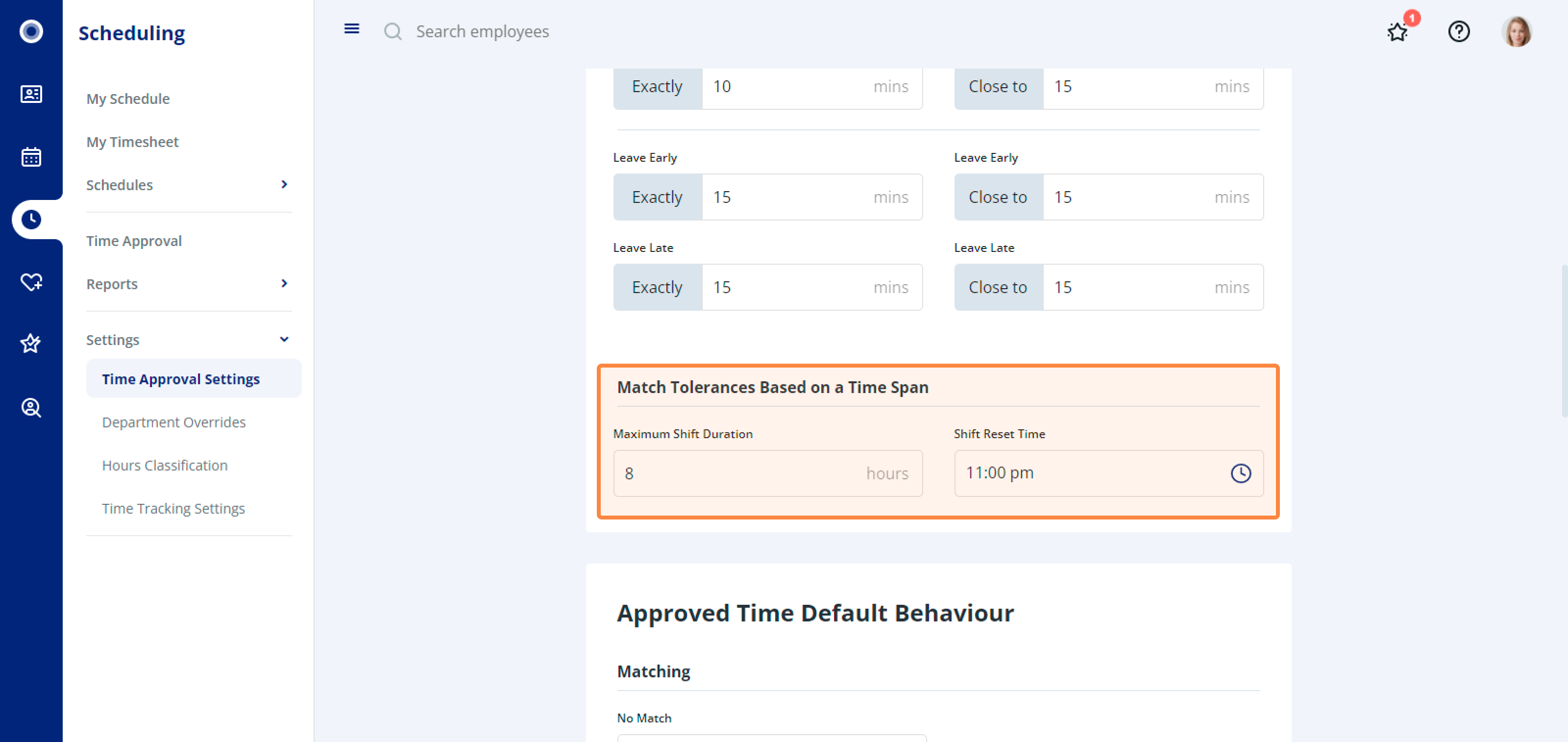Toggle the hamburger menu icon
This screenshot has height=742, width=1568.
tap(351, 29)
